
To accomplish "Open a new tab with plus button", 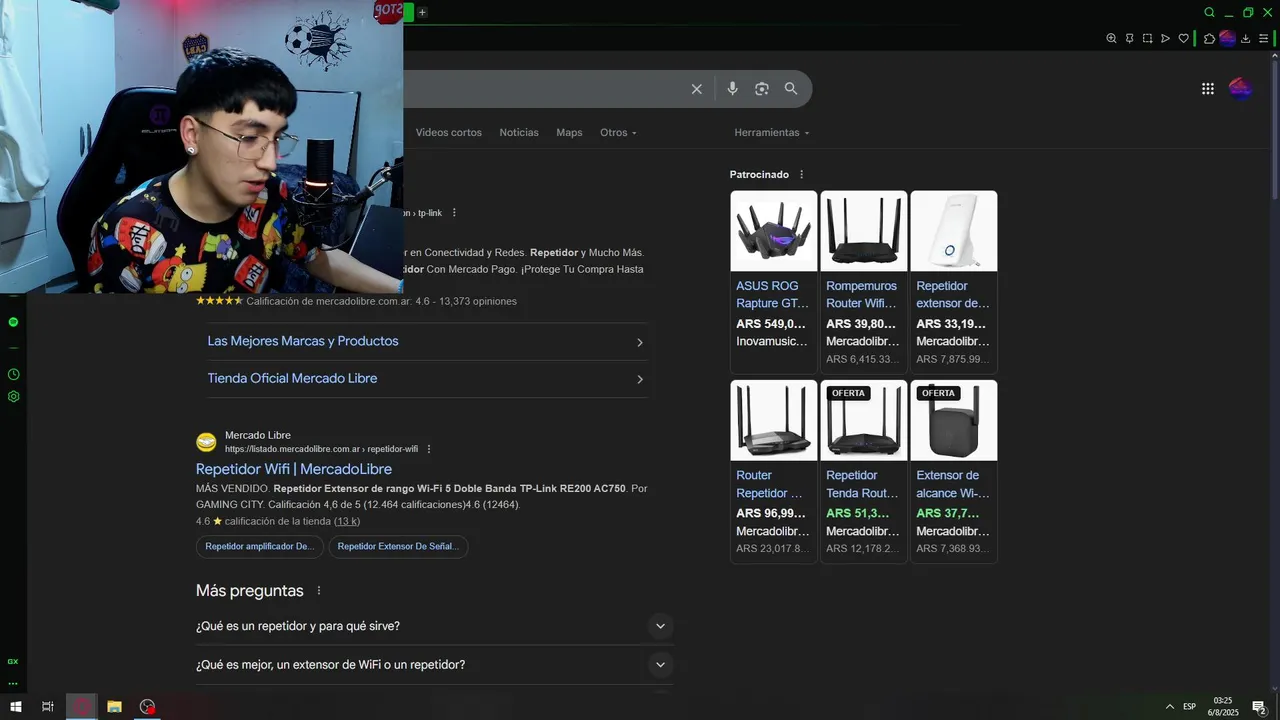I will (422, 12).
